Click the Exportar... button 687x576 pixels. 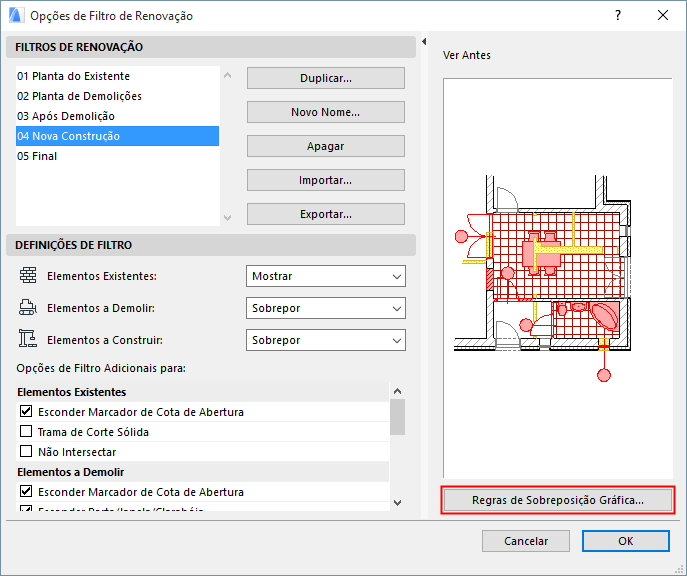tap(326, 214)
